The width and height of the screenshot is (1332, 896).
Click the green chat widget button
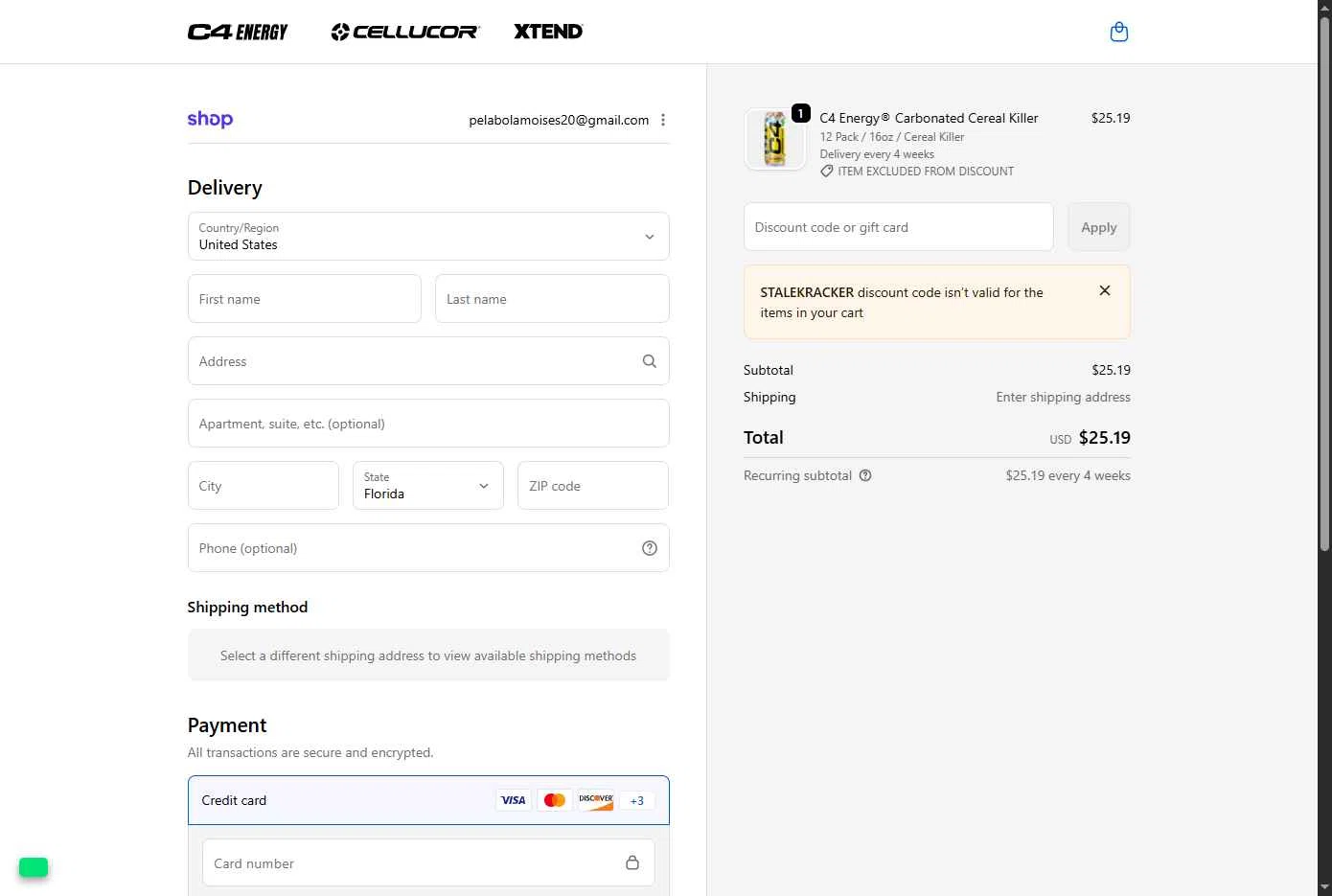point(34,867)
